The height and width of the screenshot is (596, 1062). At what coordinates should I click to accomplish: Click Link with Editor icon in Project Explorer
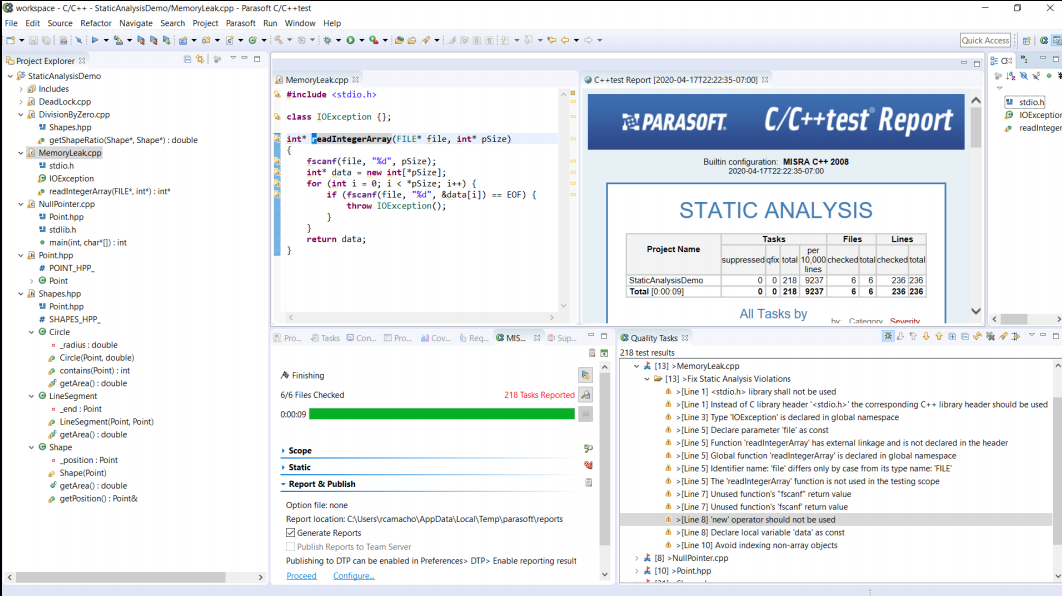[200, 60]
